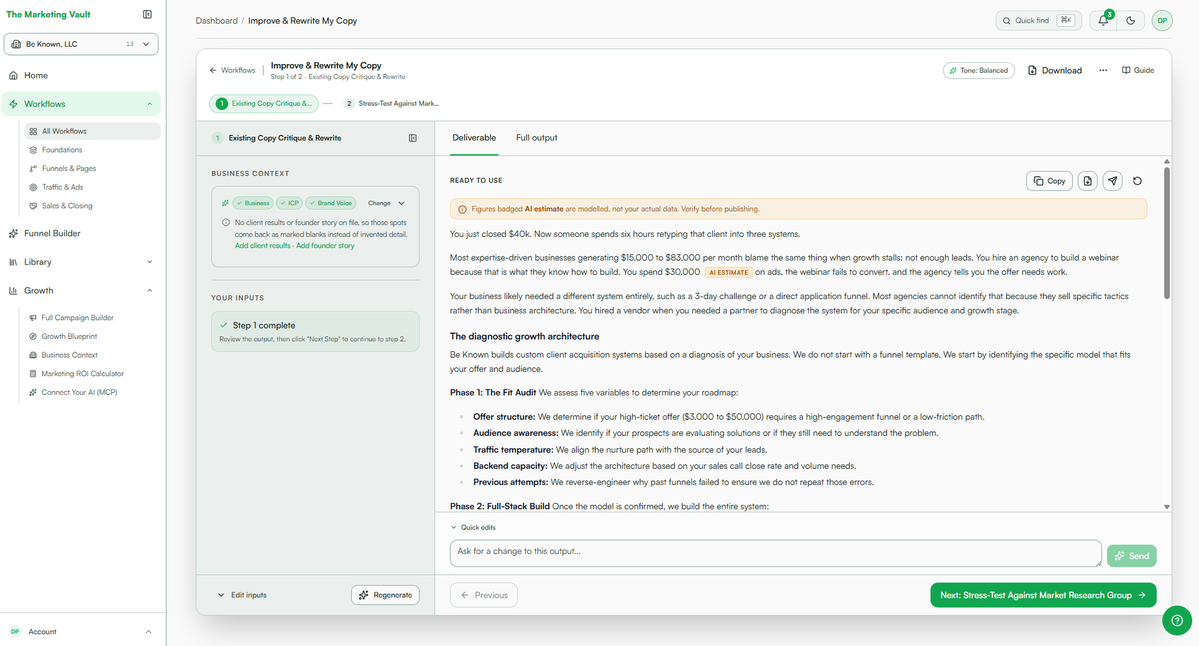
Task: Expand Edit inputs section
Action: point(242,595)
